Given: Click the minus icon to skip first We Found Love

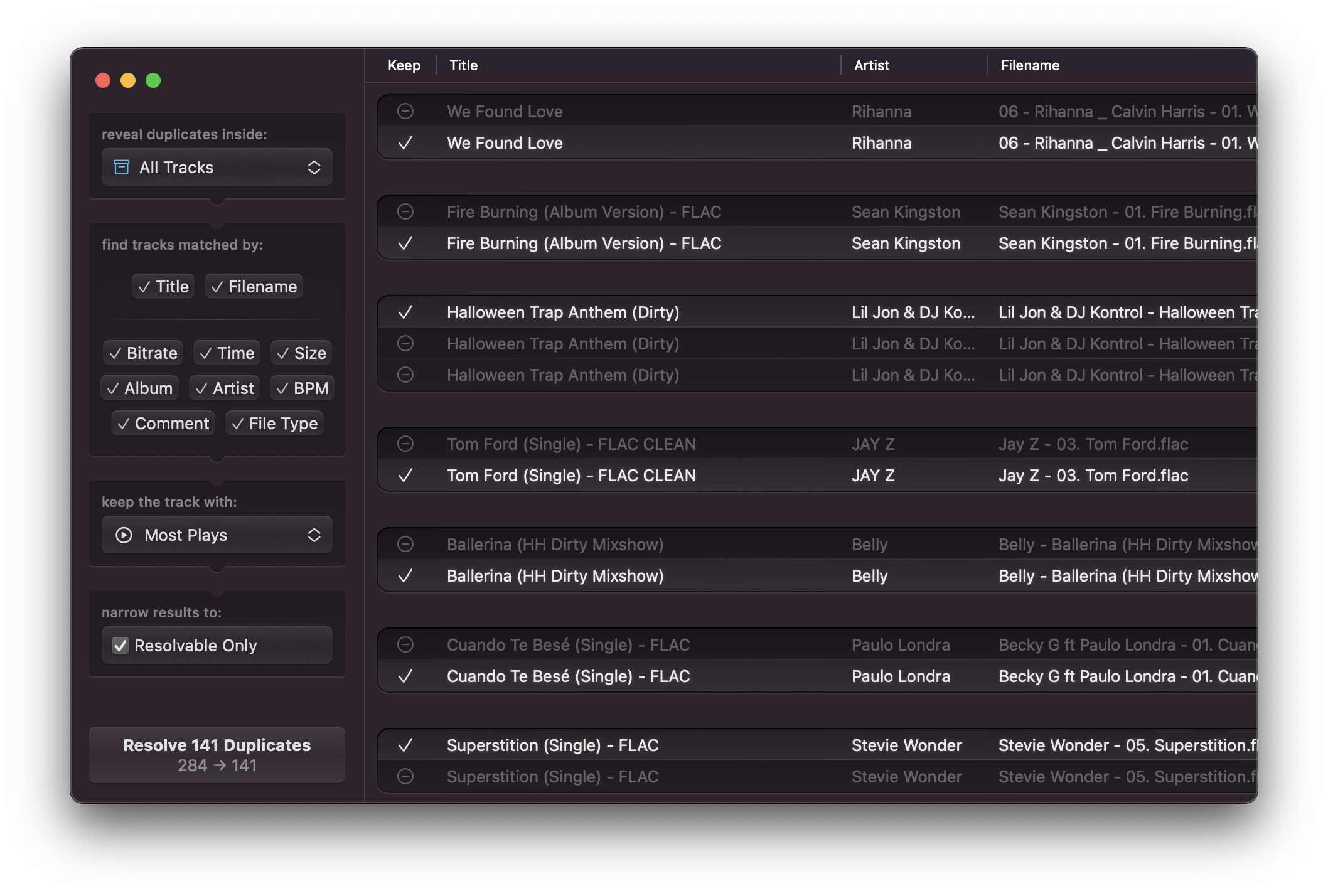Looking at the screenshot, I should pos(405,111).
